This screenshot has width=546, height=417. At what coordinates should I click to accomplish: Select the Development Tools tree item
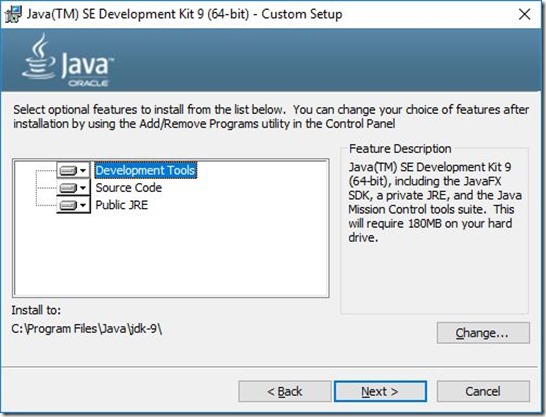[145, 170]
